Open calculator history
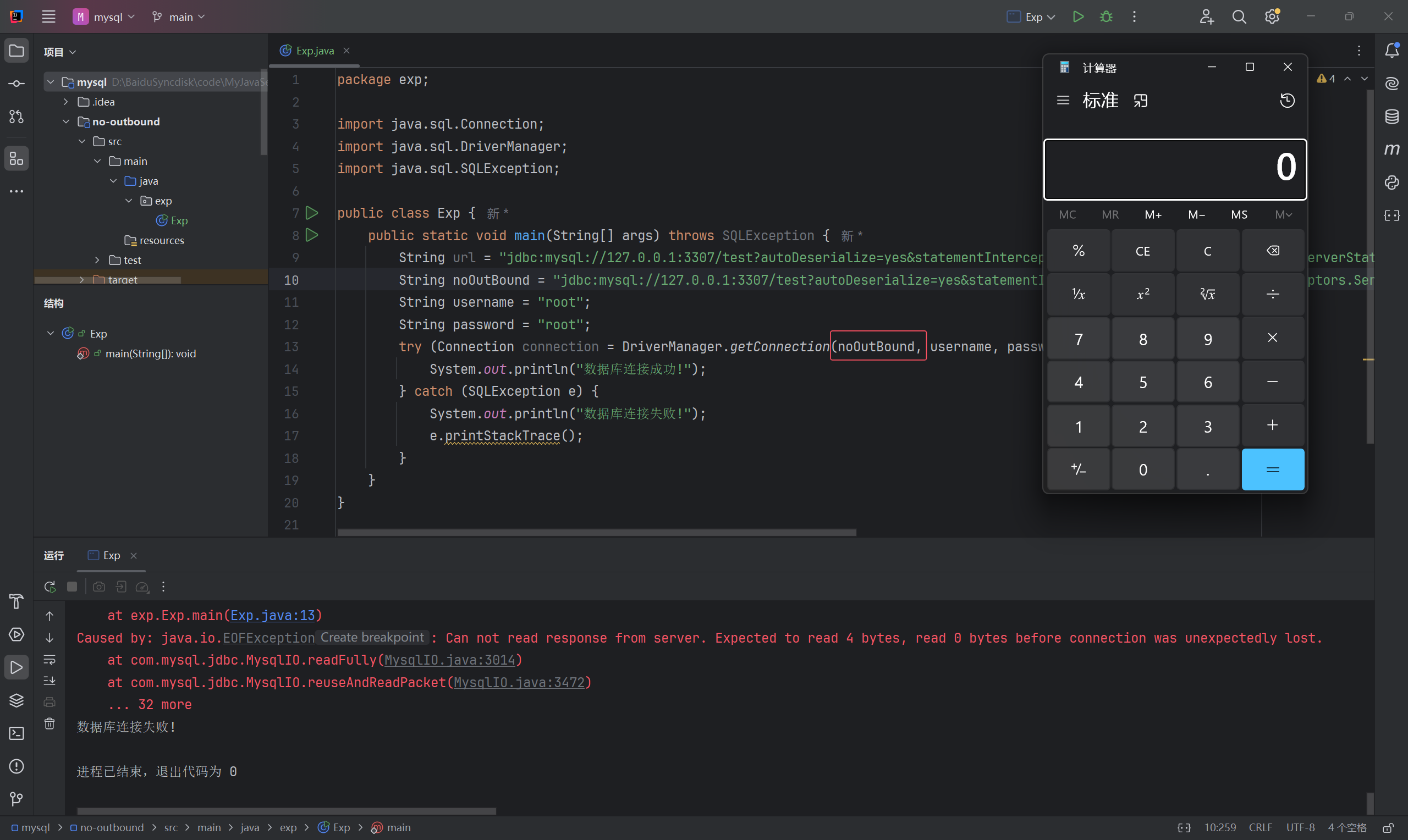Viewport: 1408px width, 840px height. [1287, 101]
